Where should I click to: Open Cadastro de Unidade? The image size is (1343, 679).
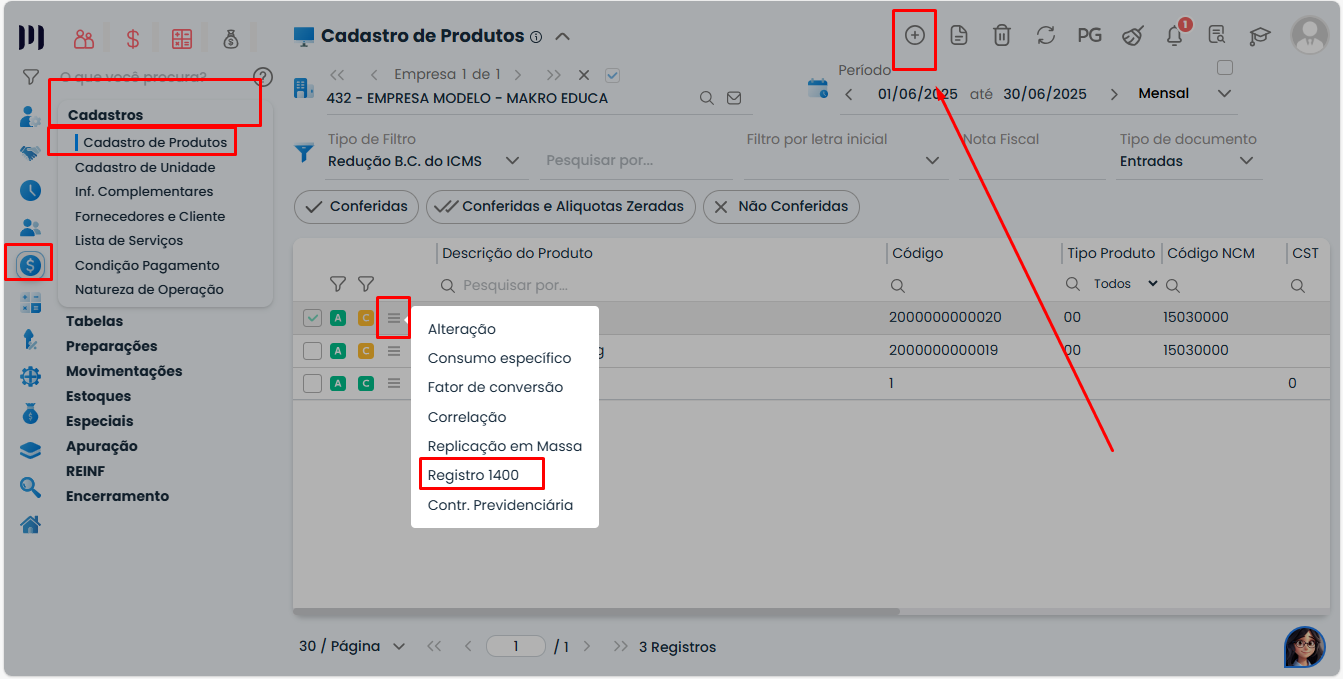(x=145, y=167)
